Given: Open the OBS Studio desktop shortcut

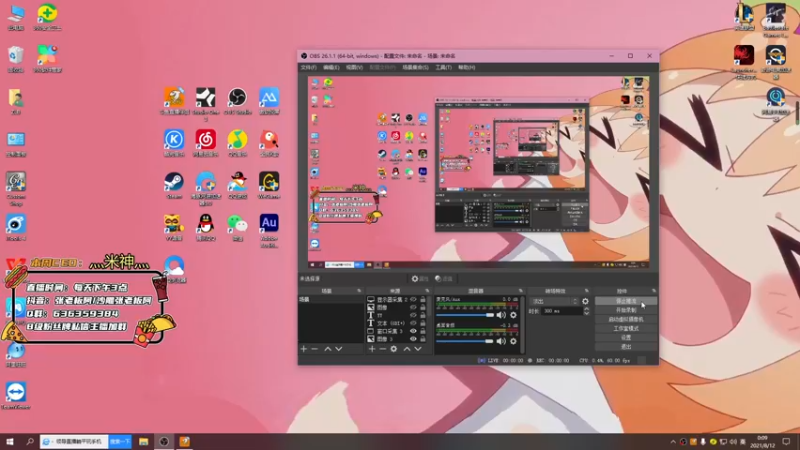Looking at the screenshot, I should pyautogui.click(x=237, y=101).
